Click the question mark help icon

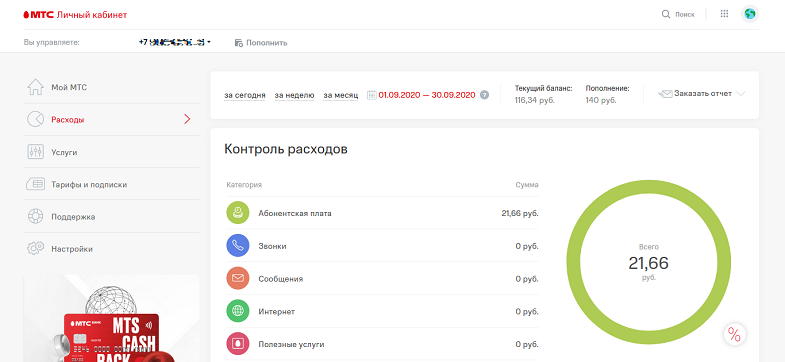pos(484,95)
